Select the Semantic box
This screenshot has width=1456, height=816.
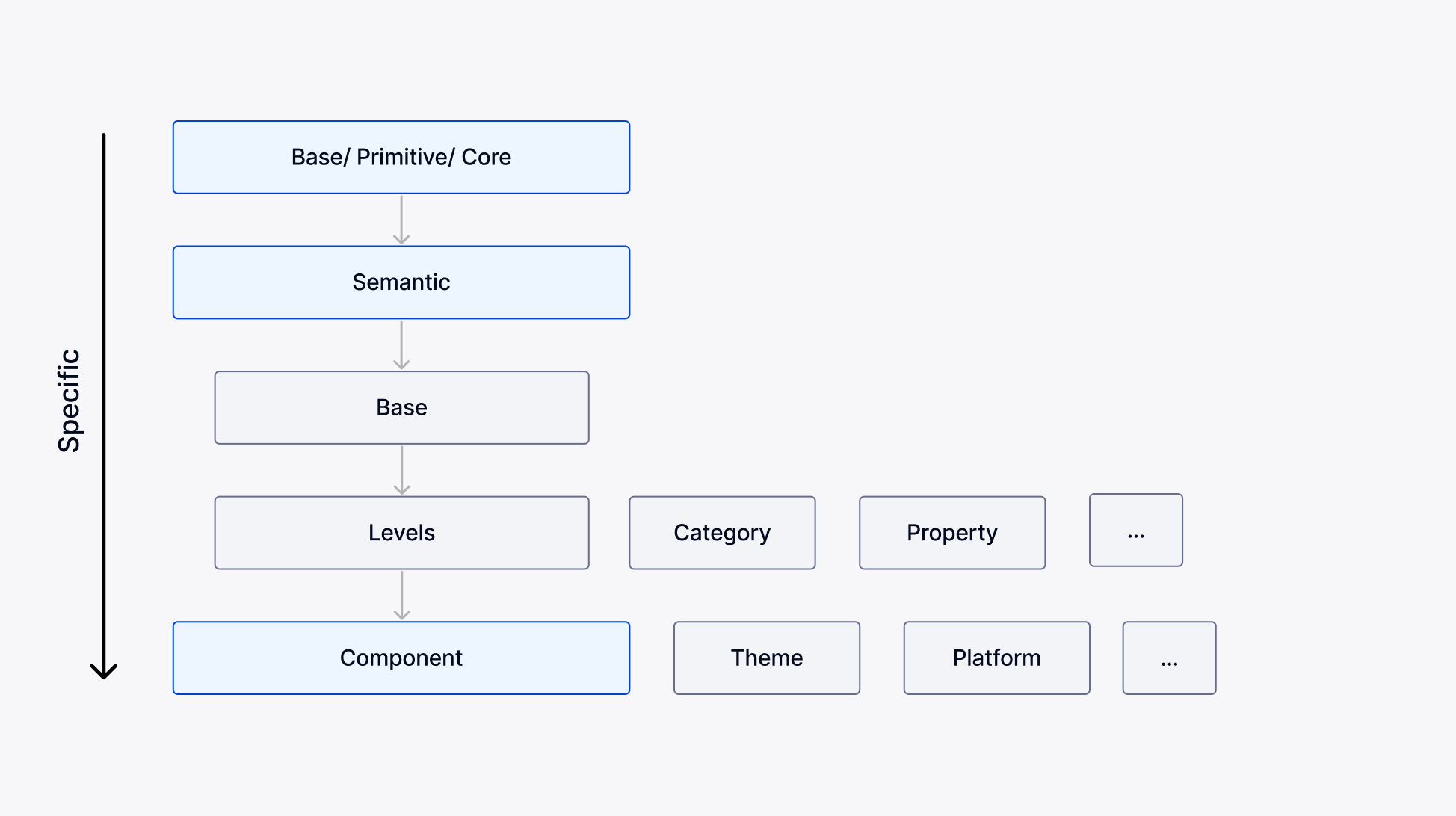point(401,282)
